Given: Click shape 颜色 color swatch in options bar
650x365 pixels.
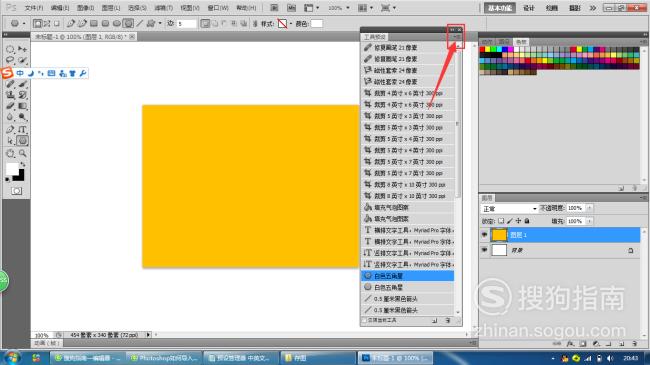Looking at the screenshot, I should click(317, 24).
